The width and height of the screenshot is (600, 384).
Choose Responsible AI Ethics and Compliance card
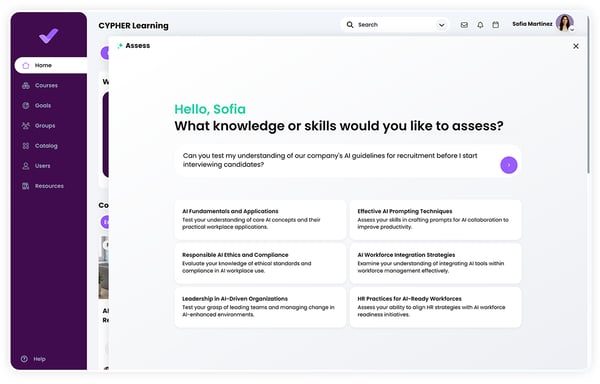coord(260,263)
